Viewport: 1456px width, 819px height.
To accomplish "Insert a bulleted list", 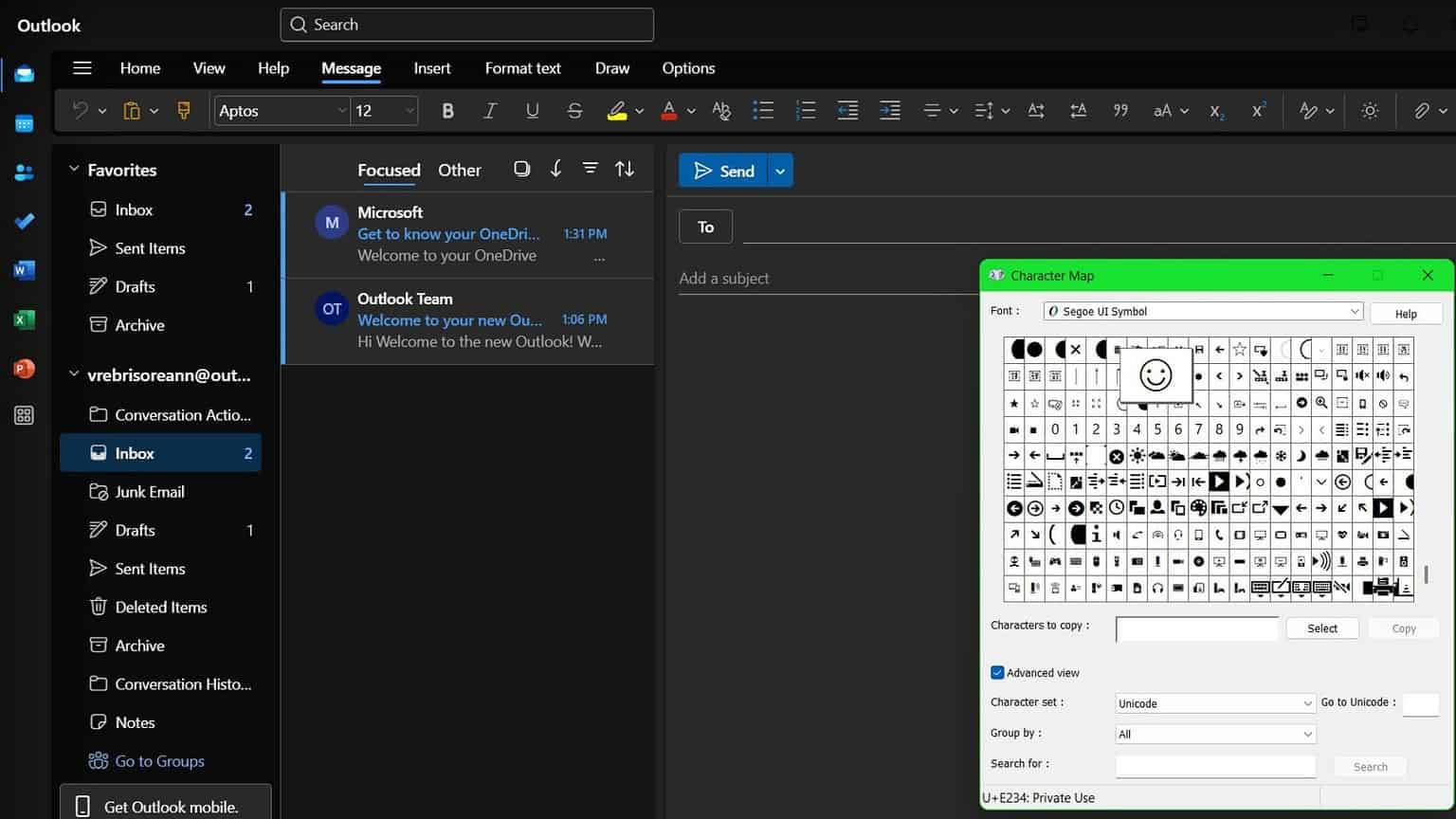I will tap(763, 111).
